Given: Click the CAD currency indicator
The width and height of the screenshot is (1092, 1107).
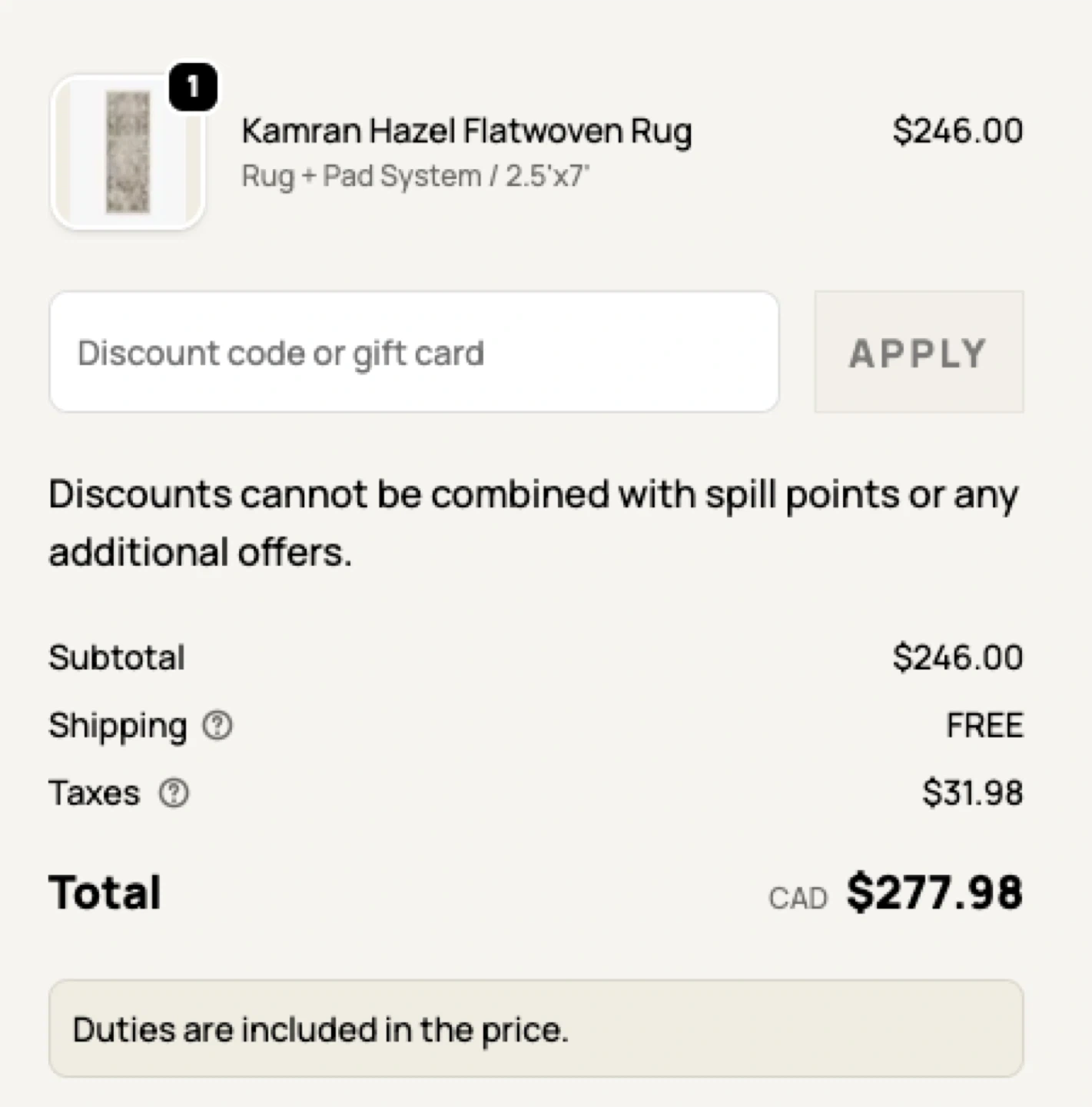Looking at the screenshot, I should coord(798,898).
